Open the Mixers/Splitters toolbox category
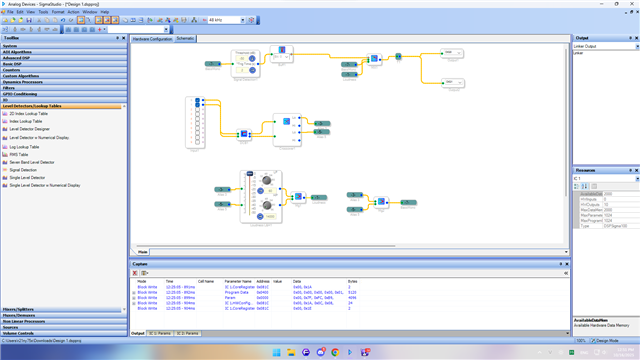The height and width of the screenshot is (360, 640). 61,309
